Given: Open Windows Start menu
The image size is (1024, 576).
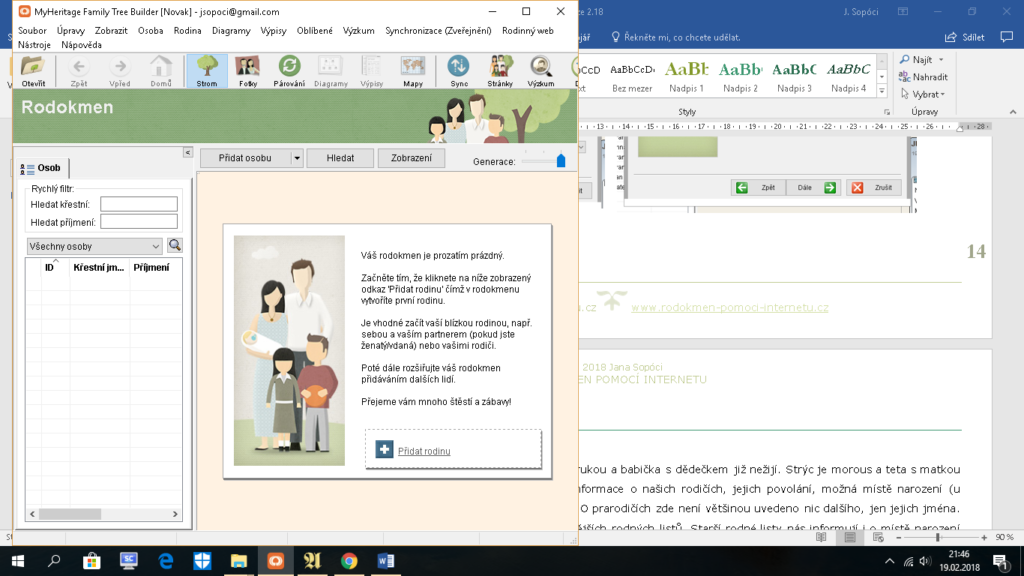Looking at the screenshot, I should coord(18,561).
